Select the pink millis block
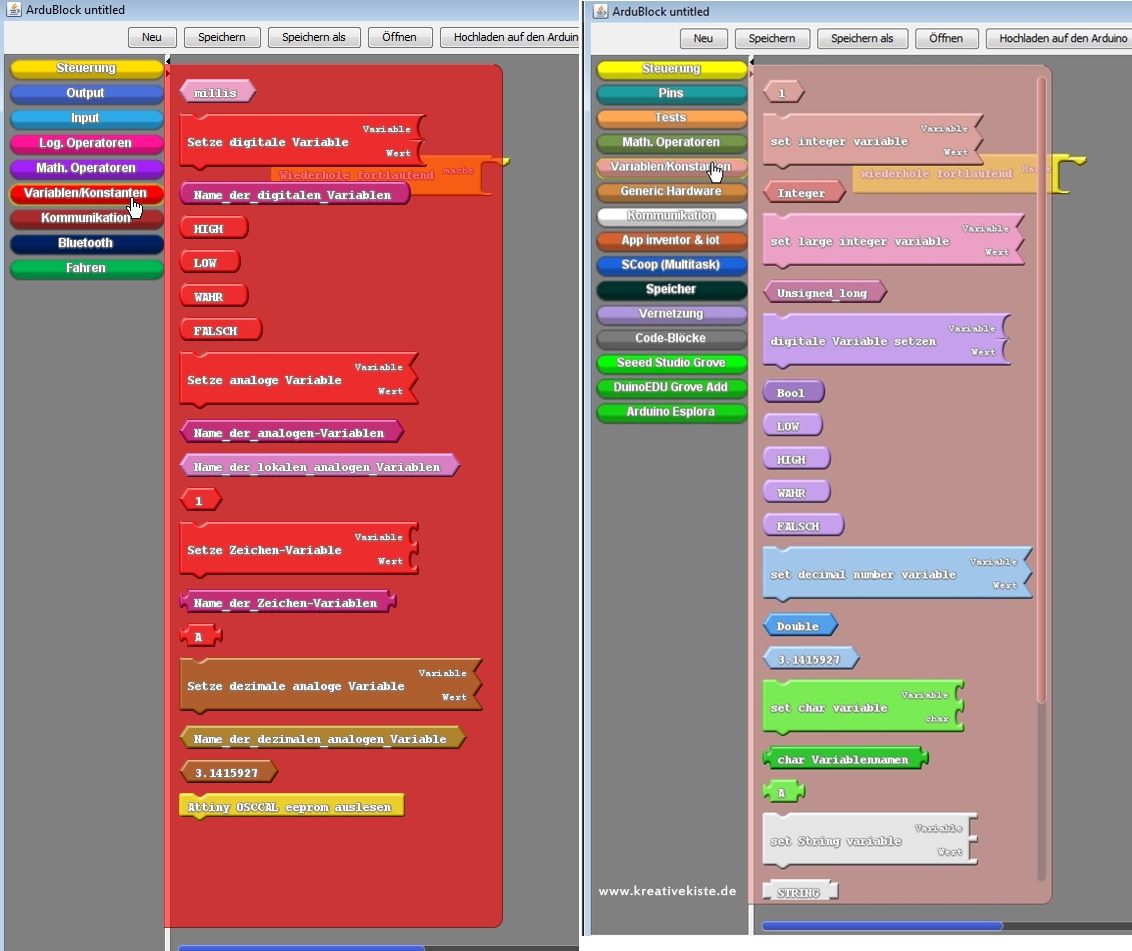Viewport: 1132px width, 951px height. (x=217, y=92)
